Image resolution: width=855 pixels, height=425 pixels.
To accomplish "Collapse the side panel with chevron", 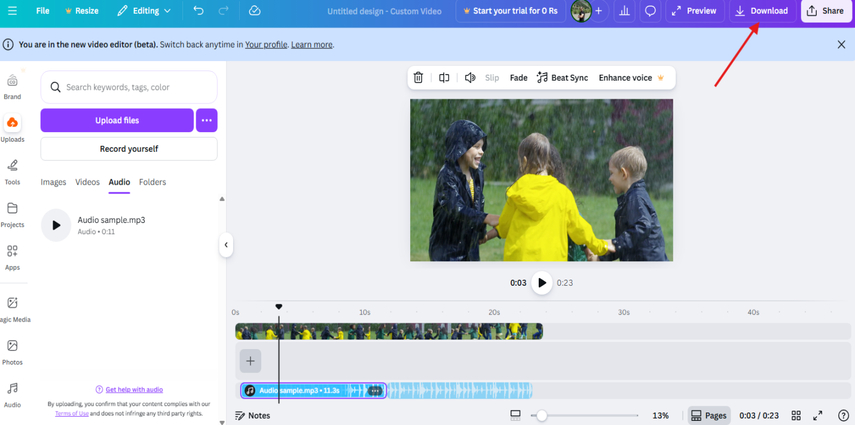I will pos(226,245).
